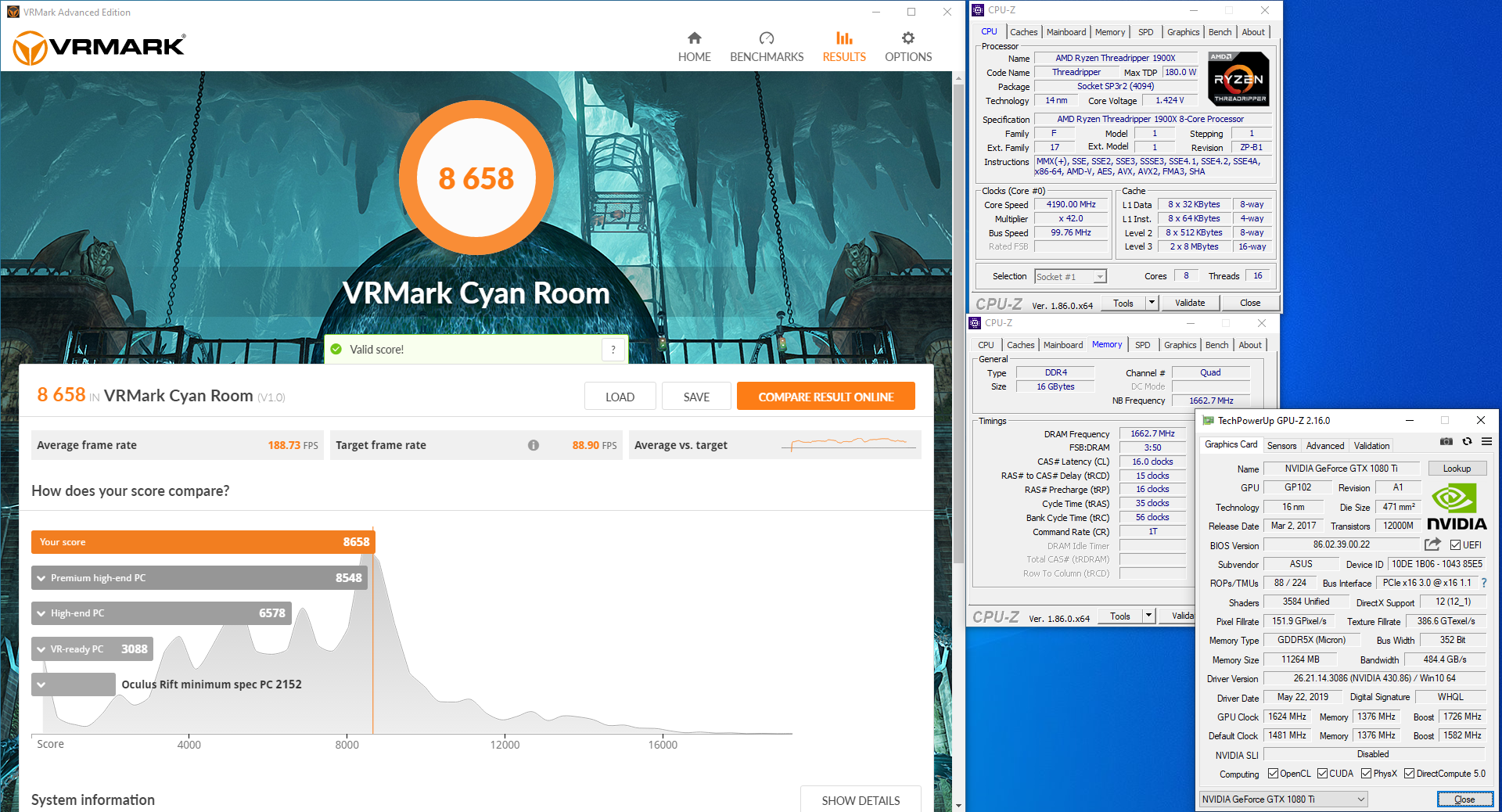The height and width of the screenshot is (812, 1502).
Task: Open the Tools dropdown arrow in lower CPU-Z
Action: pyautogui.click(x=1148, y=616)
